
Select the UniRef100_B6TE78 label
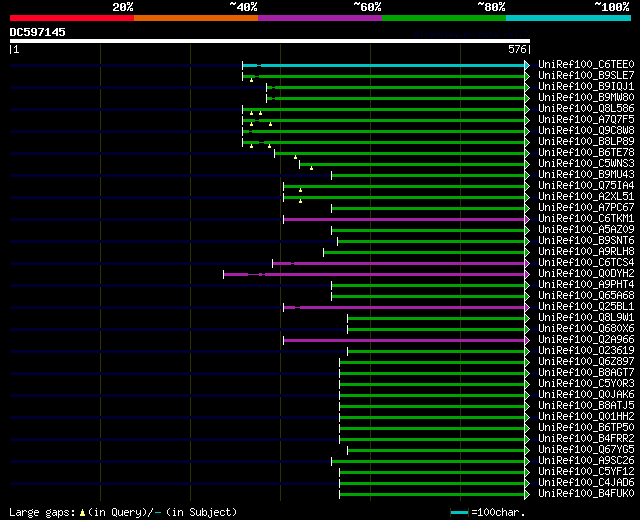586,153
